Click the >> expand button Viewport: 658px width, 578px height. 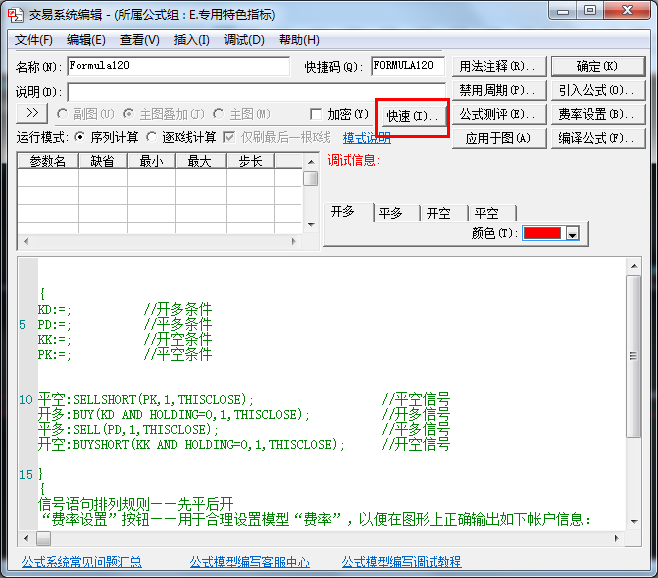pos(32,114)
